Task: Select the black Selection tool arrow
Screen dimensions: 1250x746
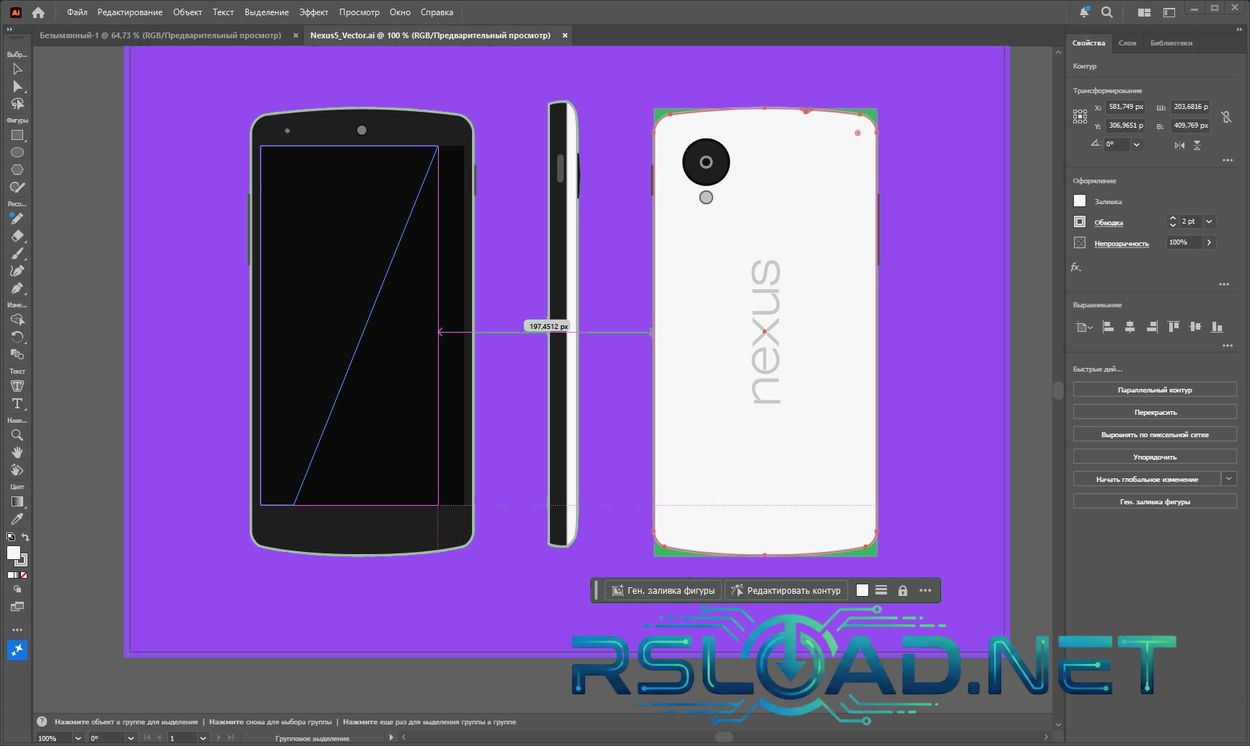Action: 16,69
